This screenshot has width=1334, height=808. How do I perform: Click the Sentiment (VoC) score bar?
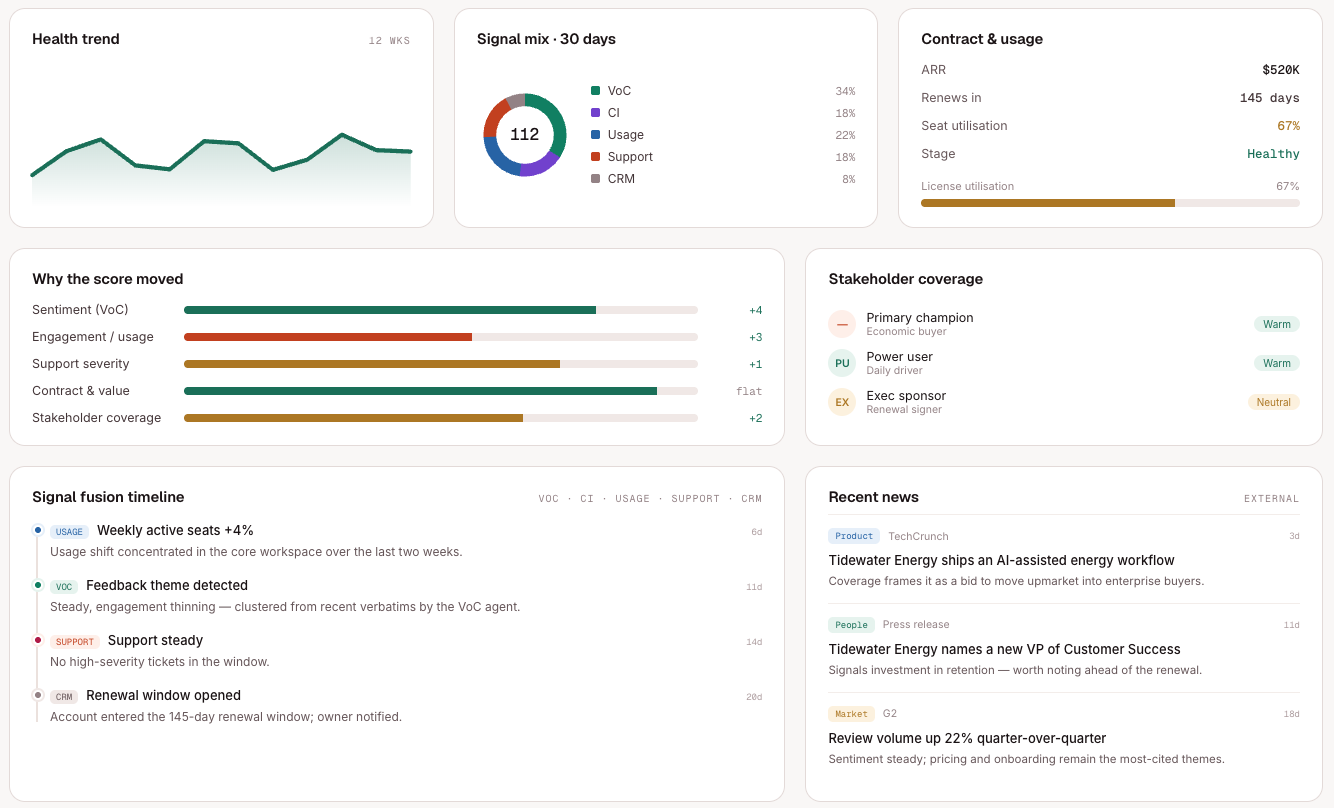tap(441, 310)
